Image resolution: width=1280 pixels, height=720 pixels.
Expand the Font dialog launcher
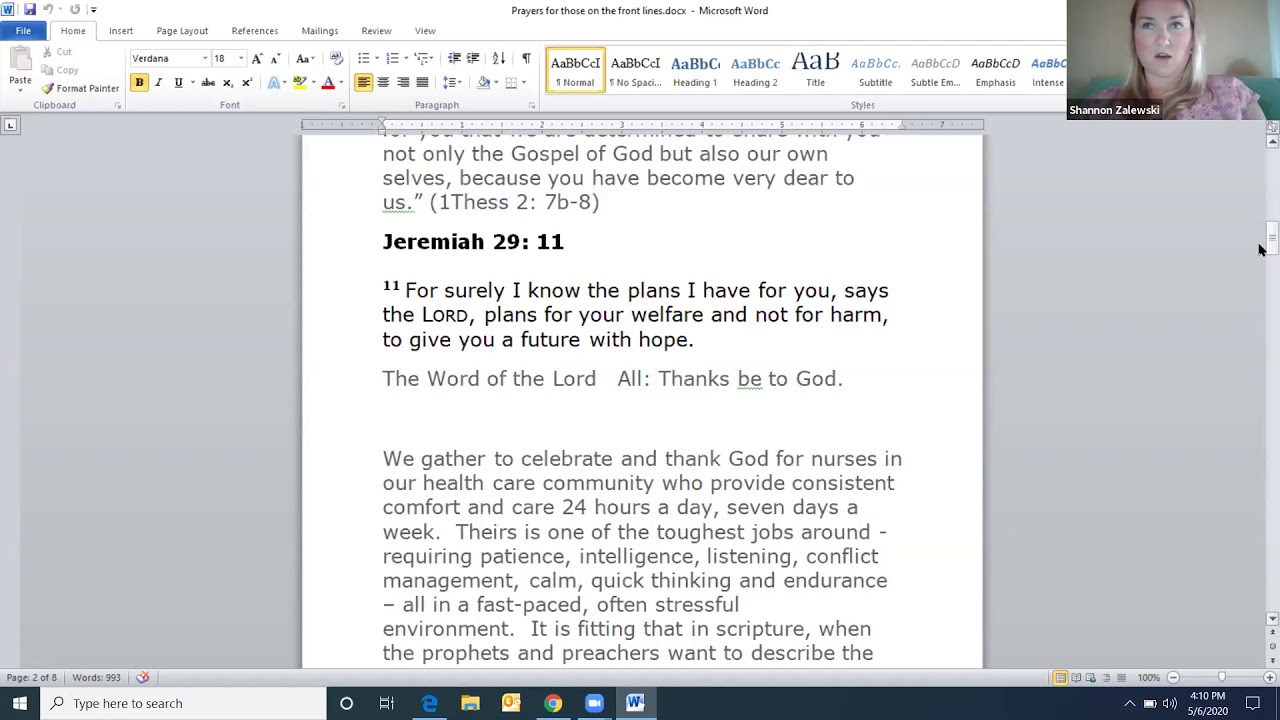click(341, 105)
